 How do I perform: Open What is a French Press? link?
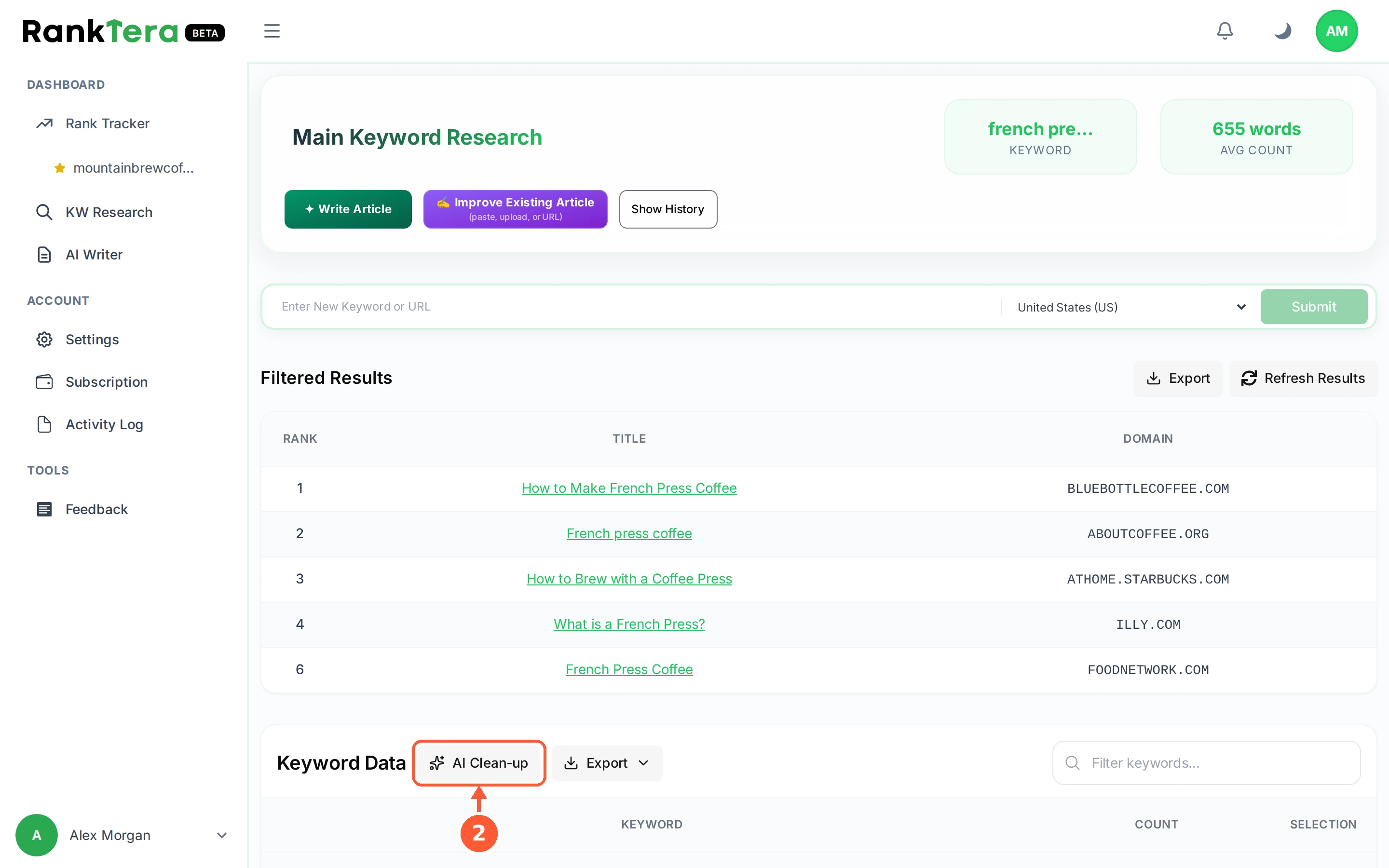(629, 624)
